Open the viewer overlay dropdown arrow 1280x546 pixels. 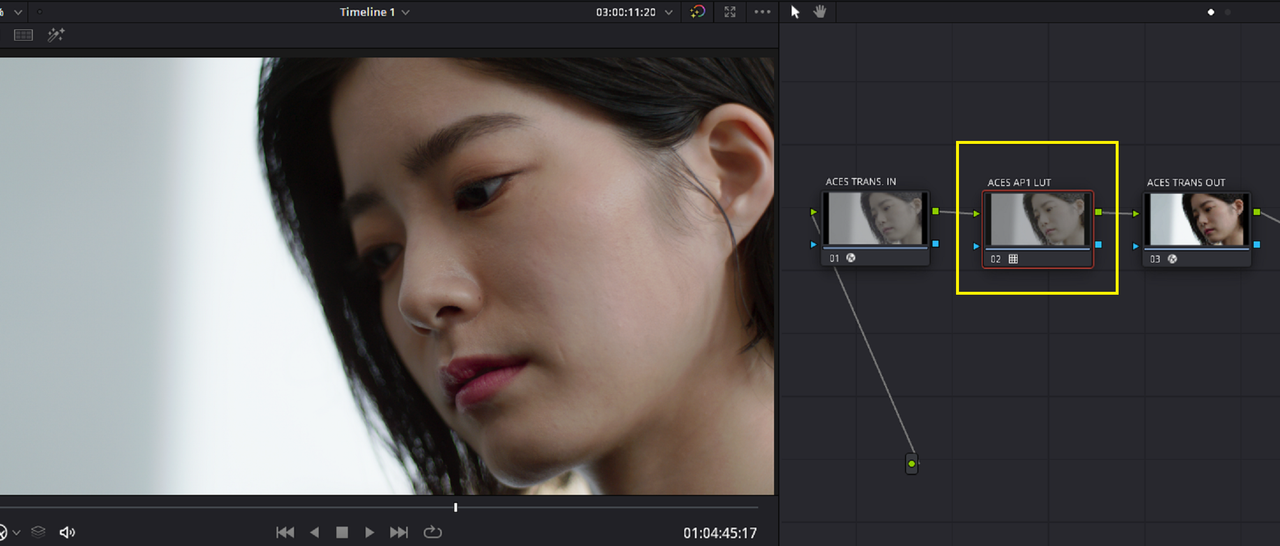tap(16, 533)
